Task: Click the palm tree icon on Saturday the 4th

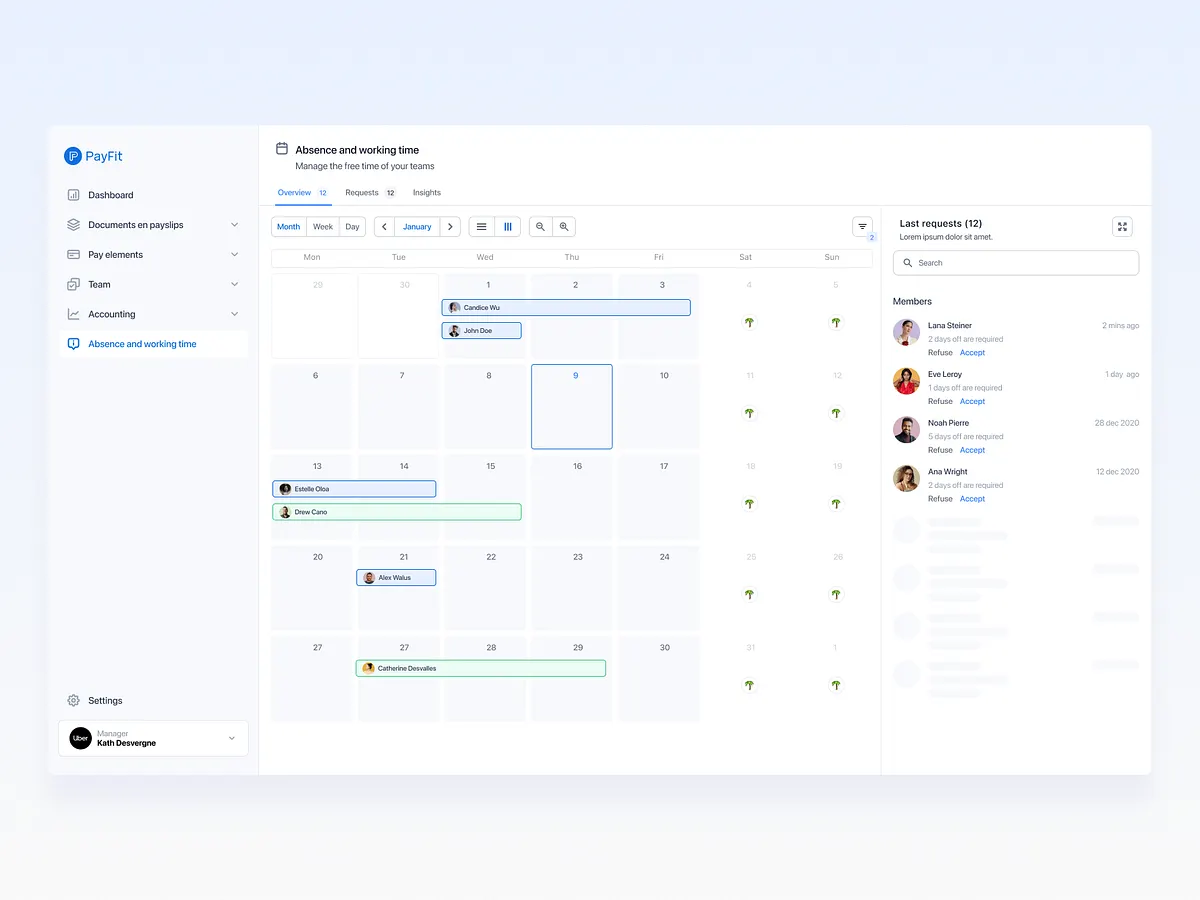Action: [x=749, y=322]
